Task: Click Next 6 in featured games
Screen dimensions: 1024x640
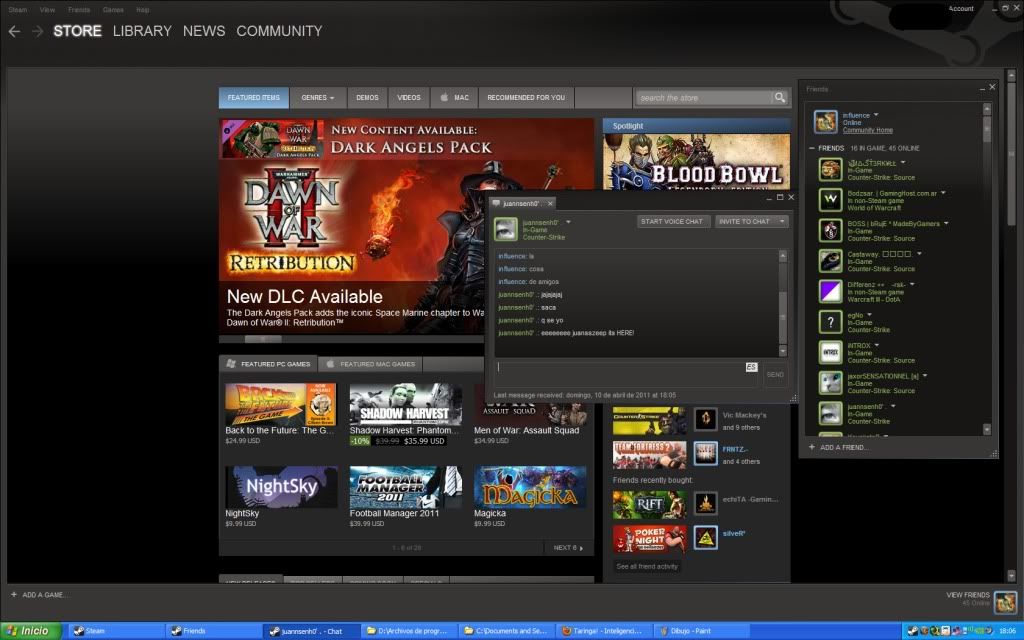Action: pos(568,548)
